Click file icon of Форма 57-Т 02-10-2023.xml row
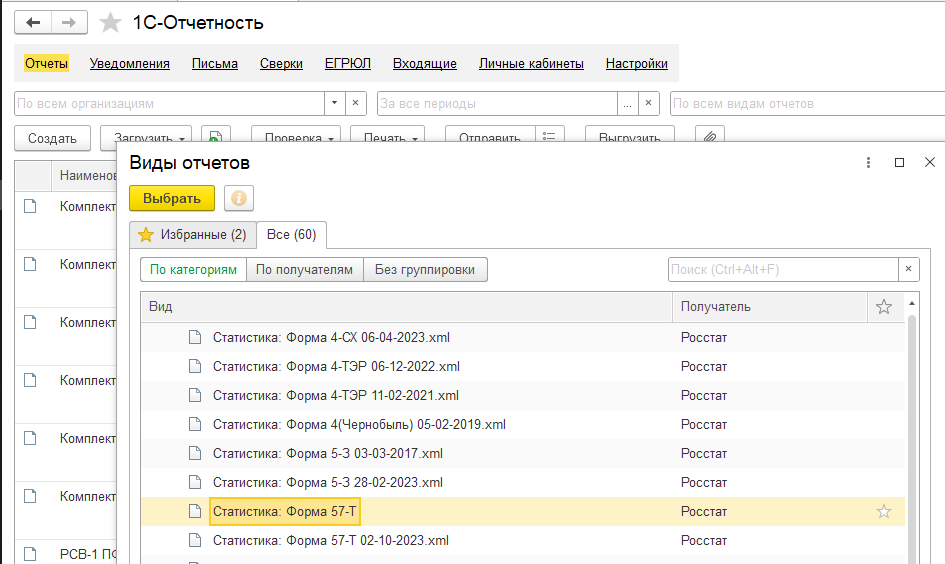The width and height of the screenshot is (945, 564). tap(195, 540)
